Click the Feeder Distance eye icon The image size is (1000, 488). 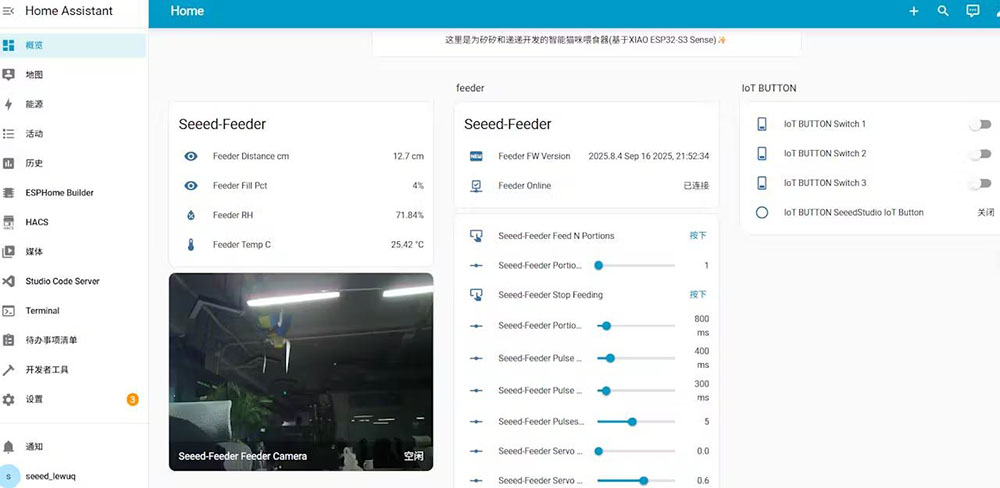(x=191, y=156)
